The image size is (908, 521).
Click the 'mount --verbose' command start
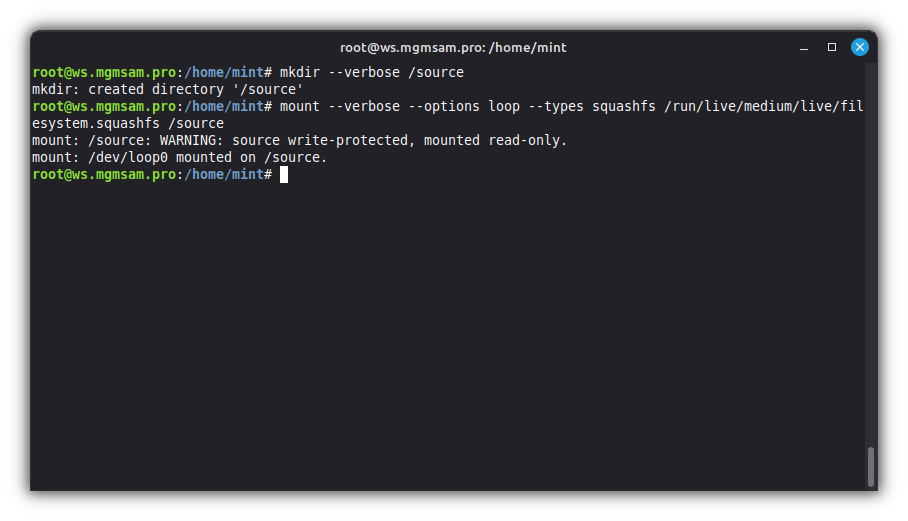pyautogui.click(x=340, y=106)
